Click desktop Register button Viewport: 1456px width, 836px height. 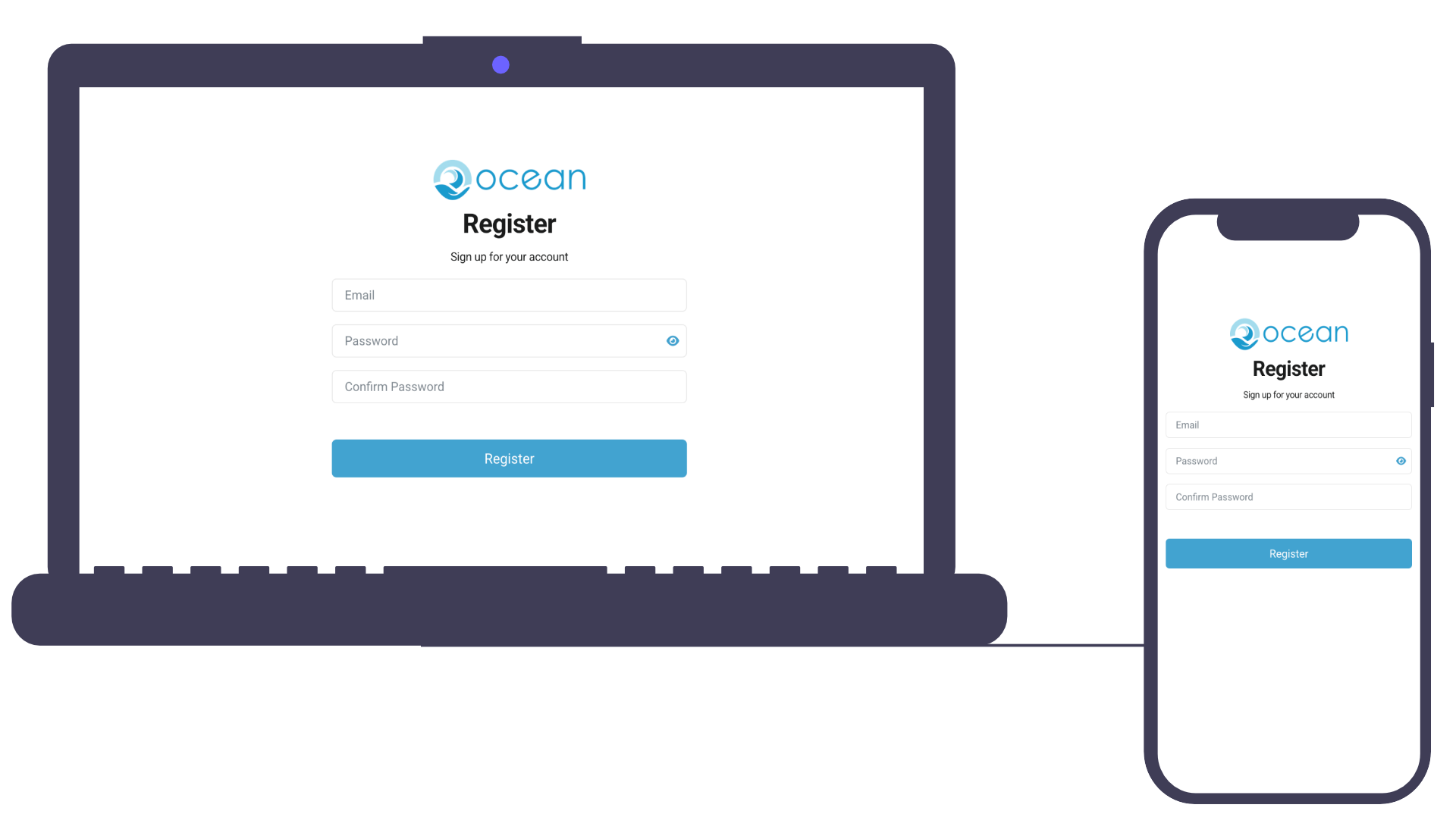tap(509, 458)
